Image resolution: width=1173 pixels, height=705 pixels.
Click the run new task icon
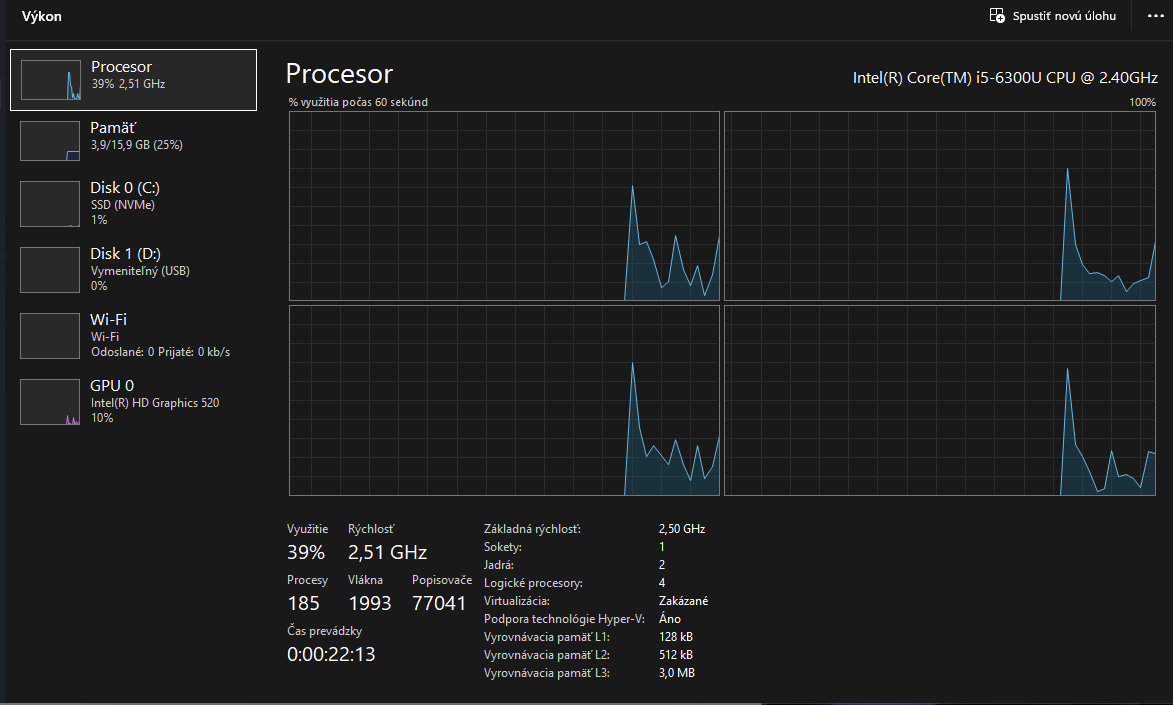click(x=997, y=16)
